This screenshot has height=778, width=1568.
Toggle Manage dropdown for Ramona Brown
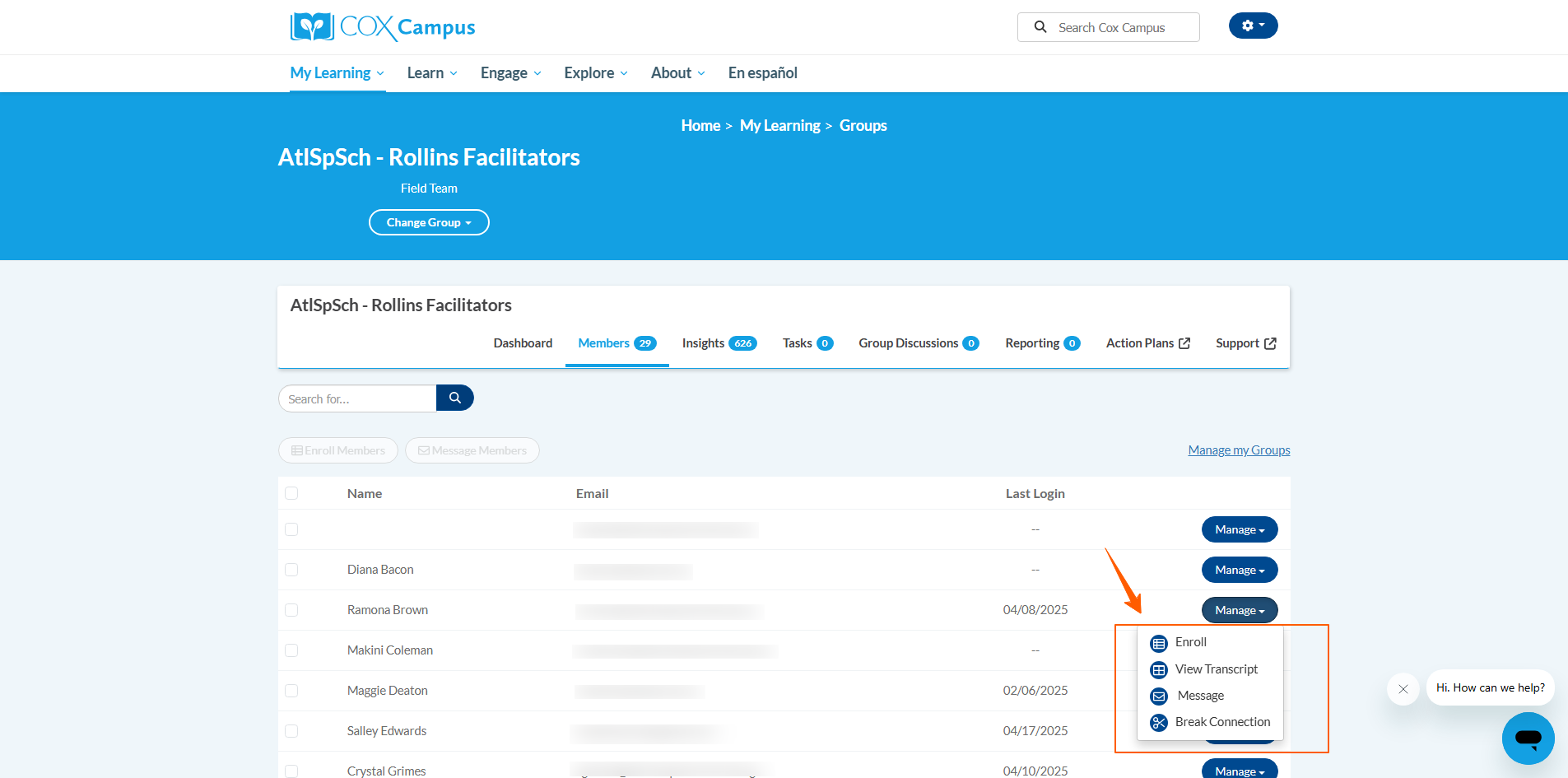click(x=1240, y=610)
